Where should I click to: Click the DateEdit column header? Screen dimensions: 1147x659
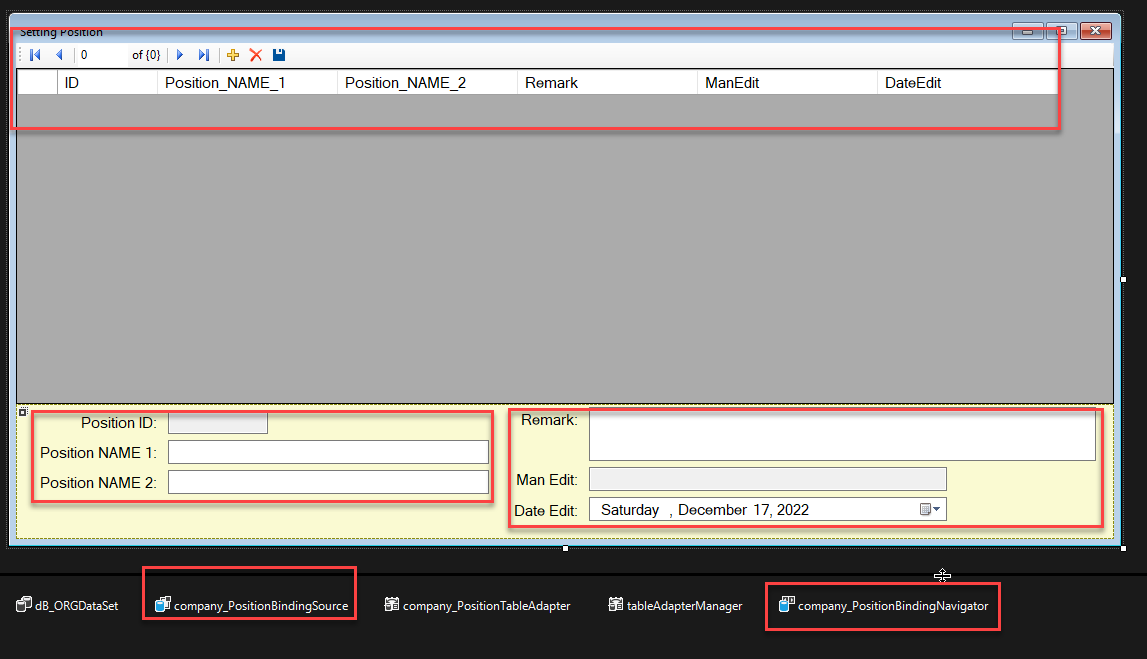[912, 83]
